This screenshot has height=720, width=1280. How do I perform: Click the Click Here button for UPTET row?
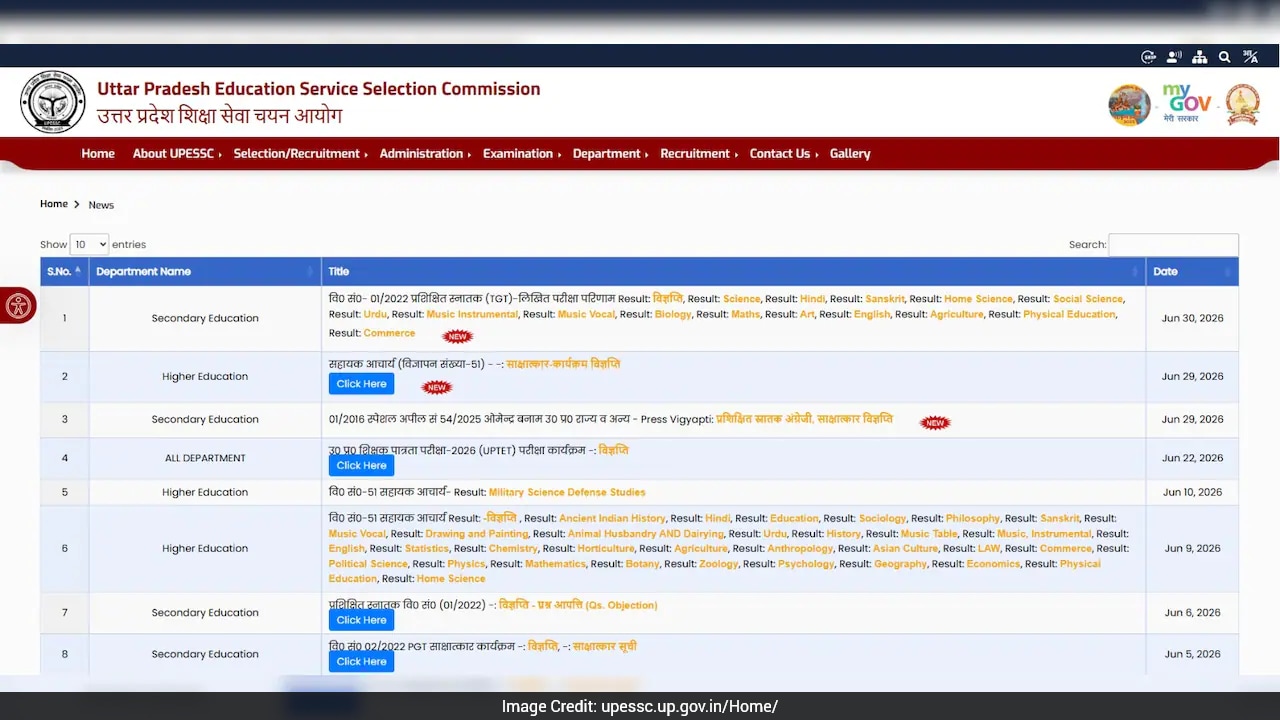coord(361,466)
